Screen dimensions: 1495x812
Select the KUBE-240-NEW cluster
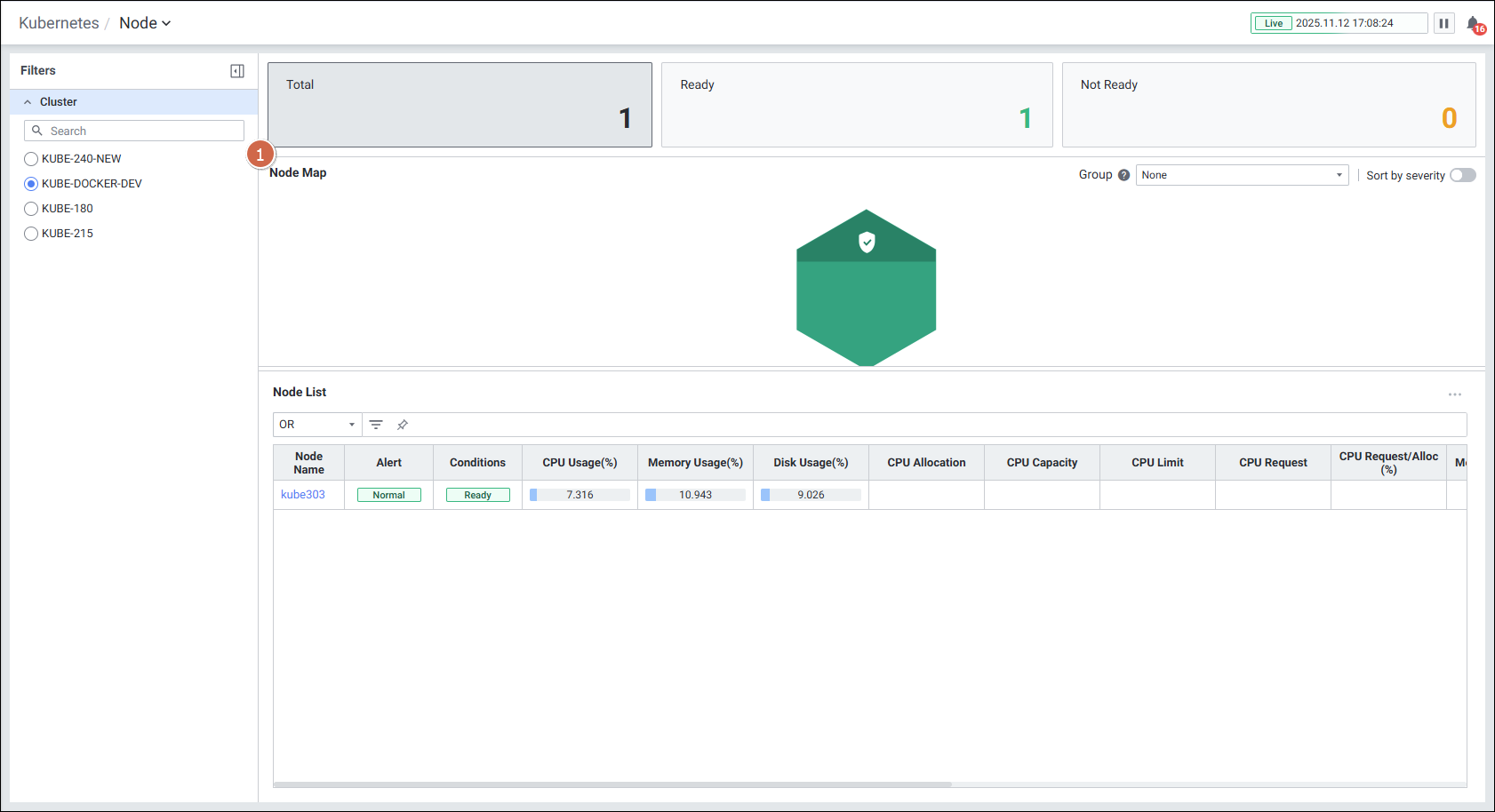click(31, 159)
